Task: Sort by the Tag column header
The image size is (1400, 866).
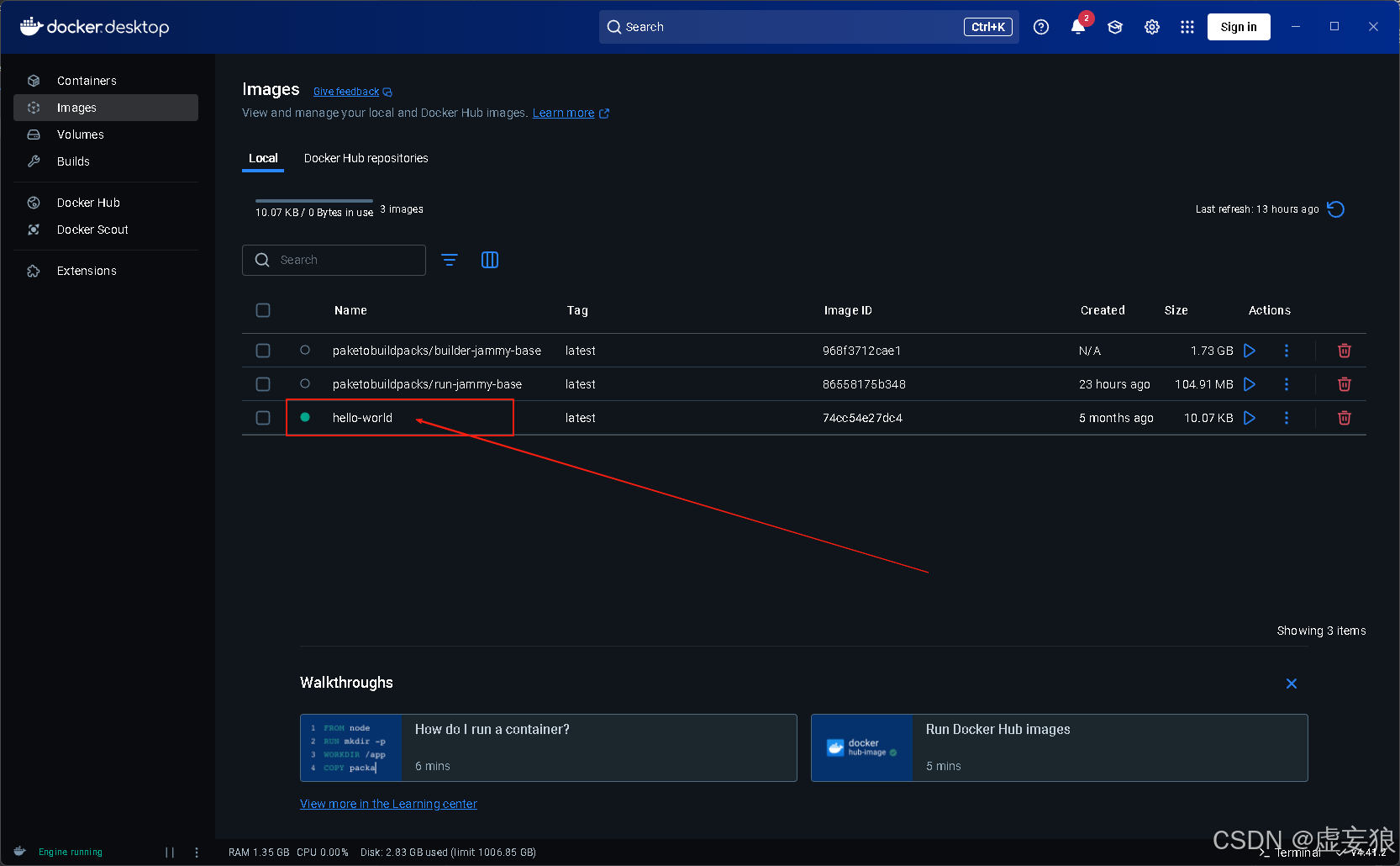Action: (577, 310)
